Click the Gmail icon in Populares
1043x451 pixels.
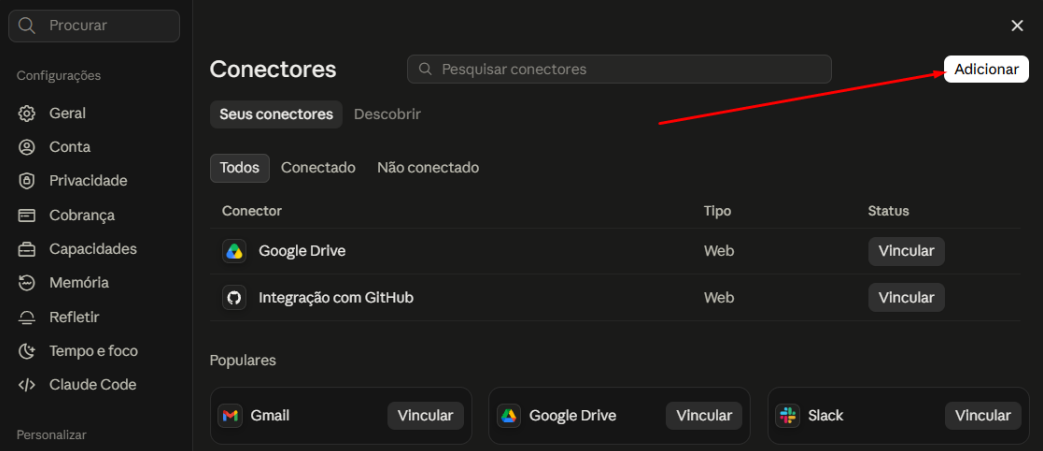(230, 416)
